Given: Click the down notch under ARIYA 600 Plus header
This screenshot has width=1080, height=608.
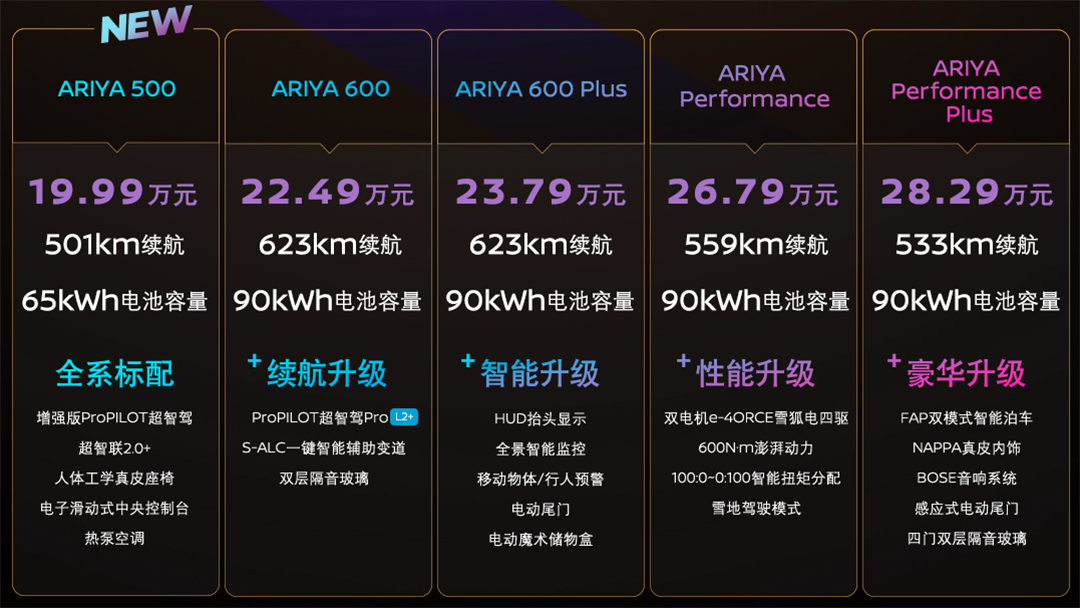Looking at the screenshot, I should pyautogui.click(x=542, y=147).
